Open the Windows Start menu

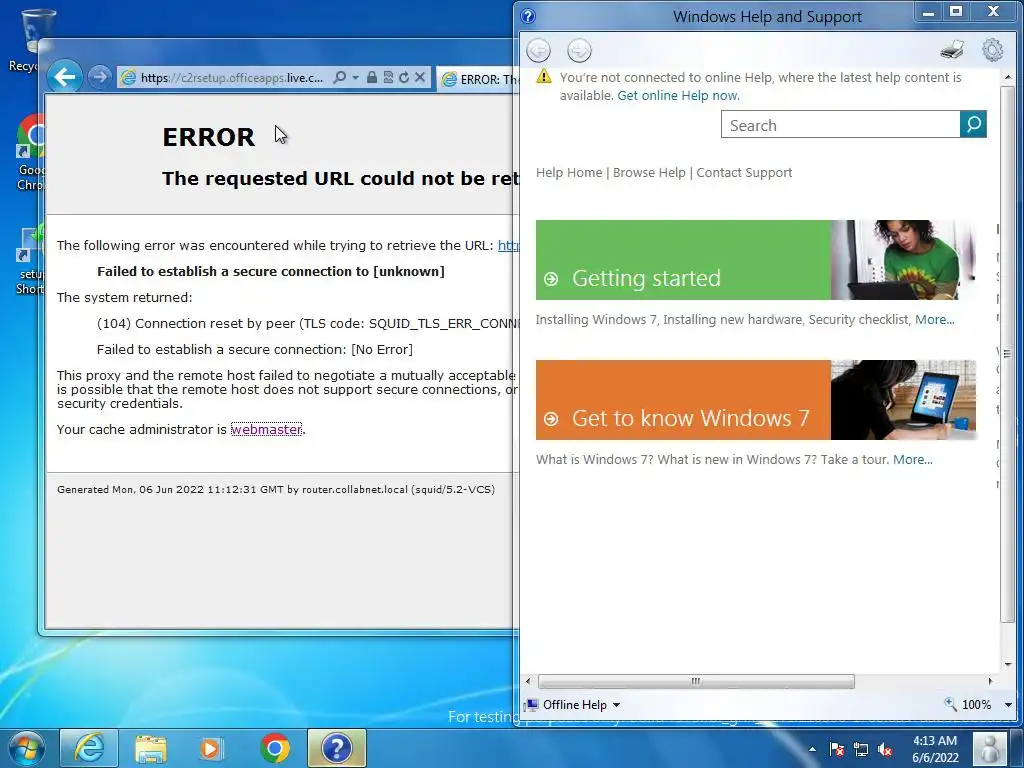coord(27,748)
